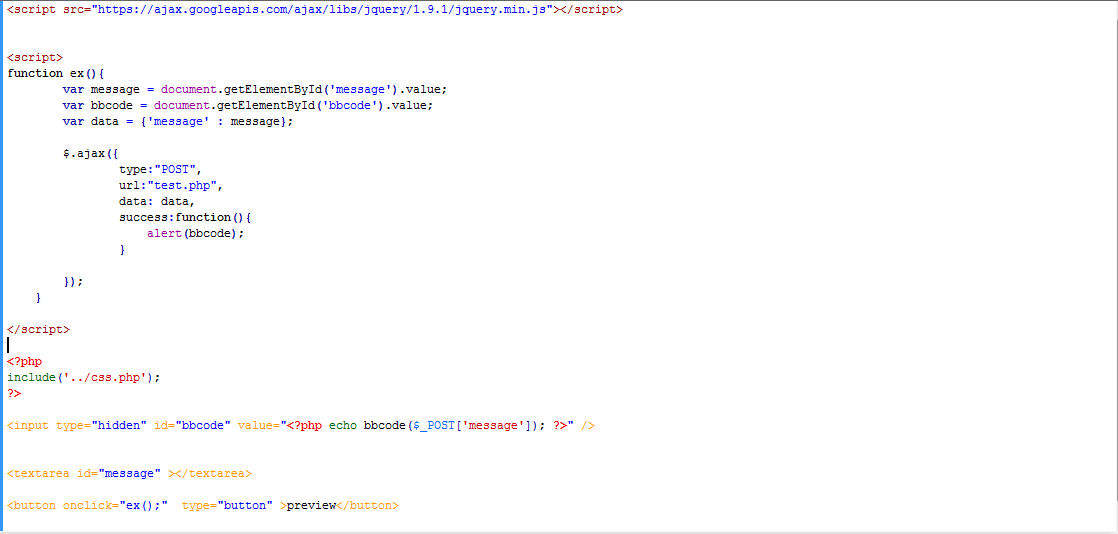Click the 'alert(bbcode);' line
This screenshot has width=1118, height=534.
tap(196, 233)
